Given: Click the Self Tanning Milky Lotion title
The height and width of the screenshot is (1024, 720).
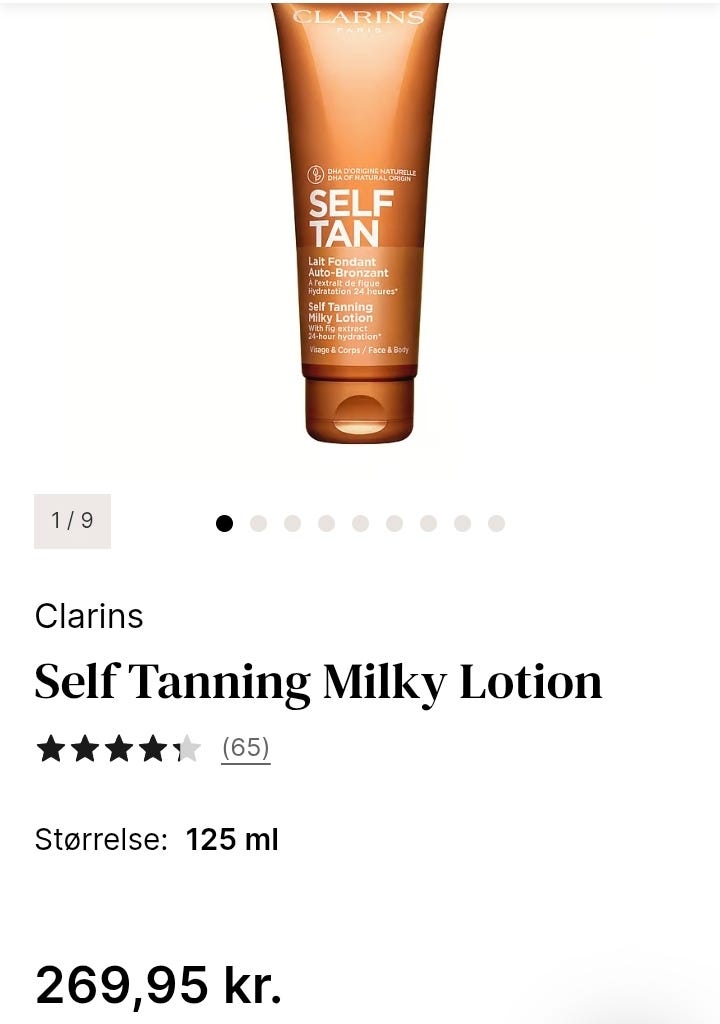Looking at the screenshot, I should 318,682.
